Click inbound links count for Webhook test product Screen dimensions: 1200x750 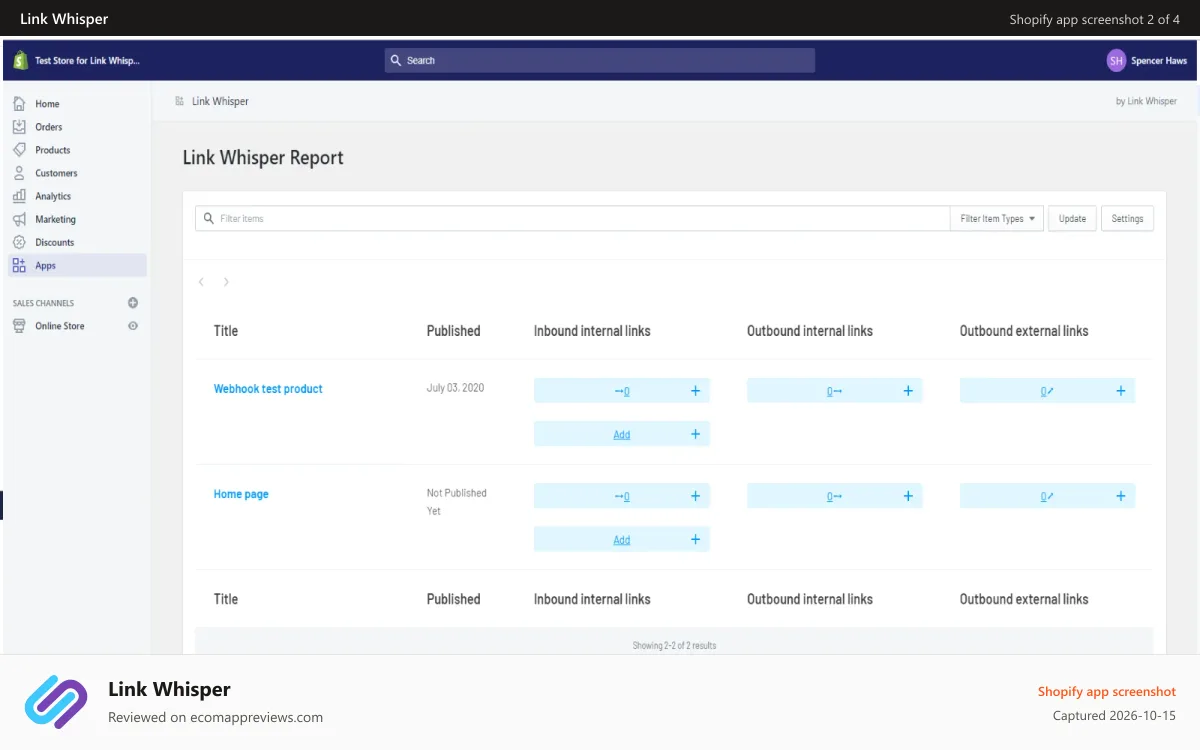[622, 391]
